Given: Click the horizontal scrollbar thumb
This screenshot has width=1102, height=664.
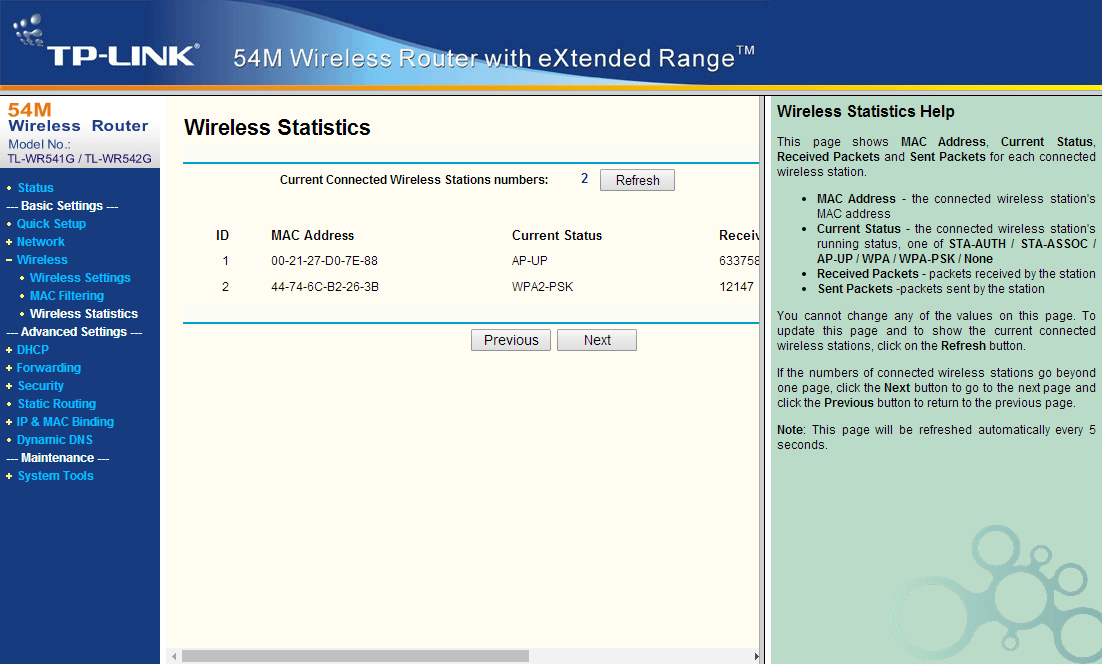Looking at the screenshot, I should coord(355,656).
